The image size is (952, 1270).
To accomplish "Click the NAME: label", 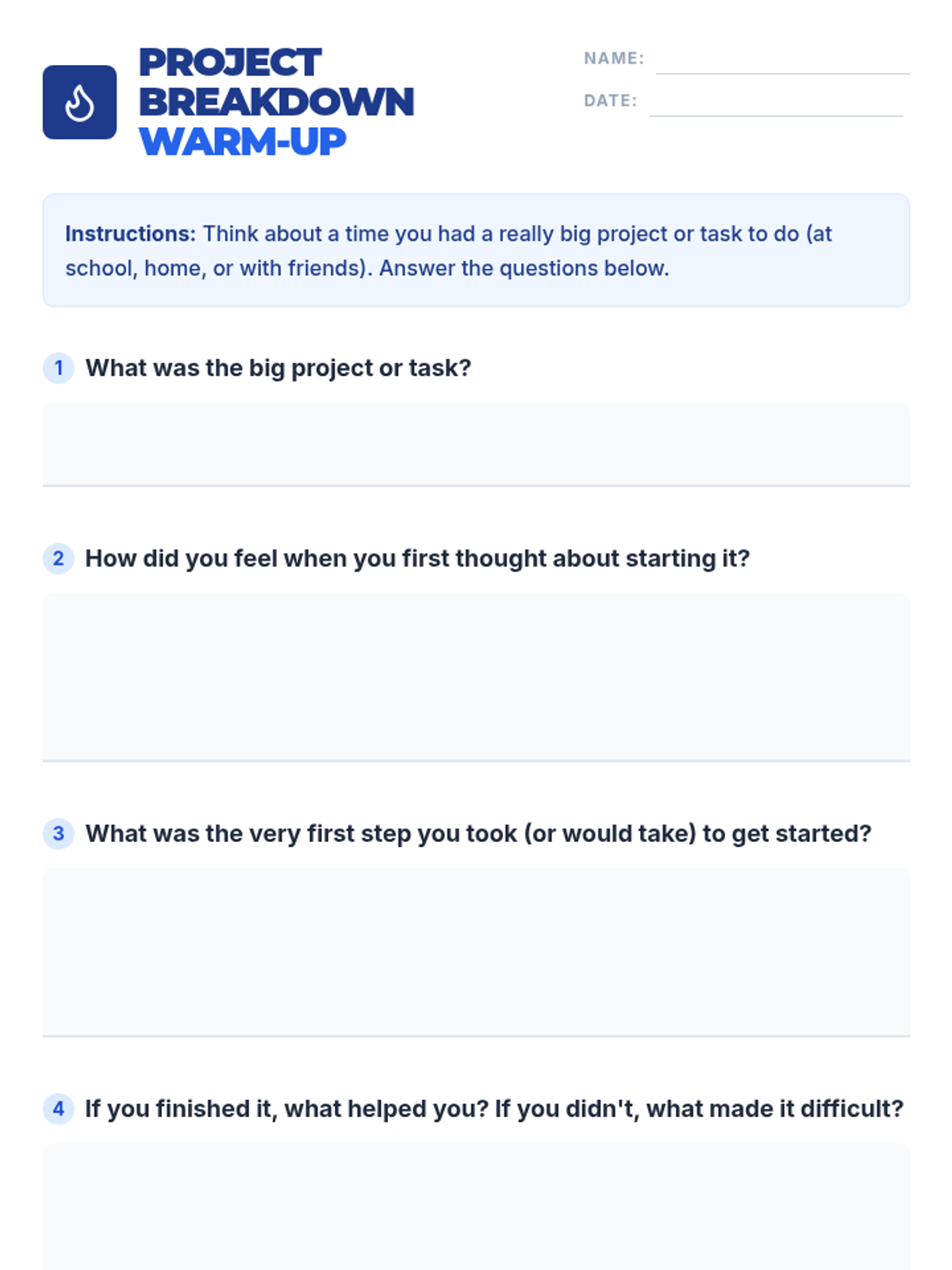I will point(614,58).
